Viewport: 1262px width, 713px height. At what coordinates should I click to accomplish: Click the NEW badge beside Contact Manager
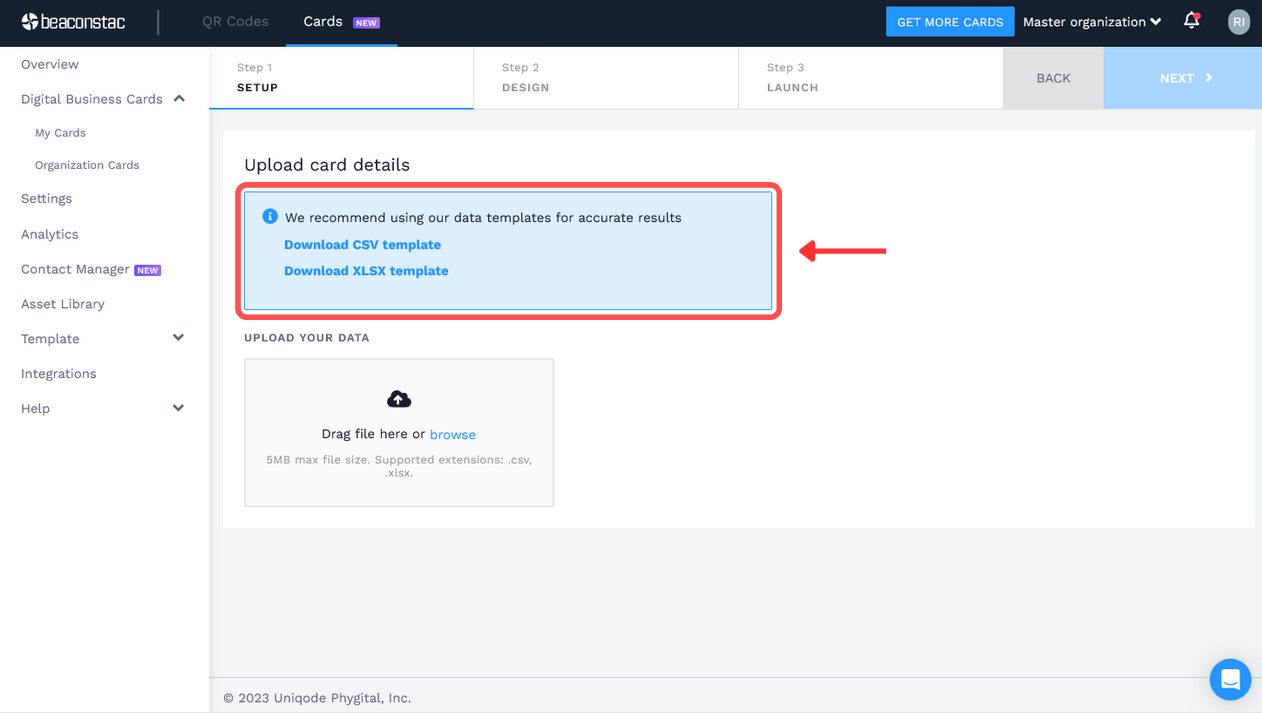click(x=148, y=270)
